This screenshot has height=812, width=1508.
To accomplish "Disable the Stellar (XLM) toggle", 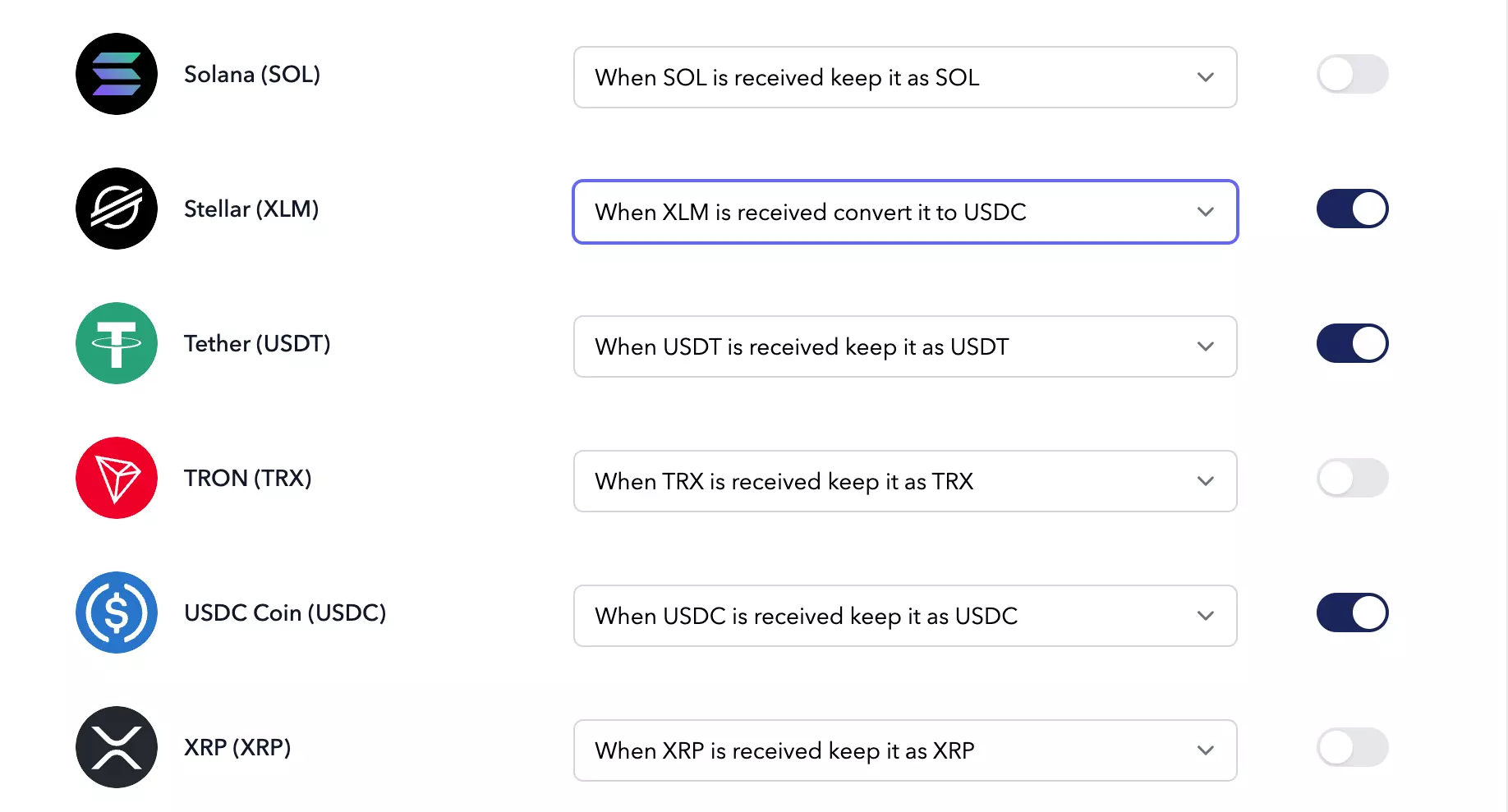I will 1352,209.
